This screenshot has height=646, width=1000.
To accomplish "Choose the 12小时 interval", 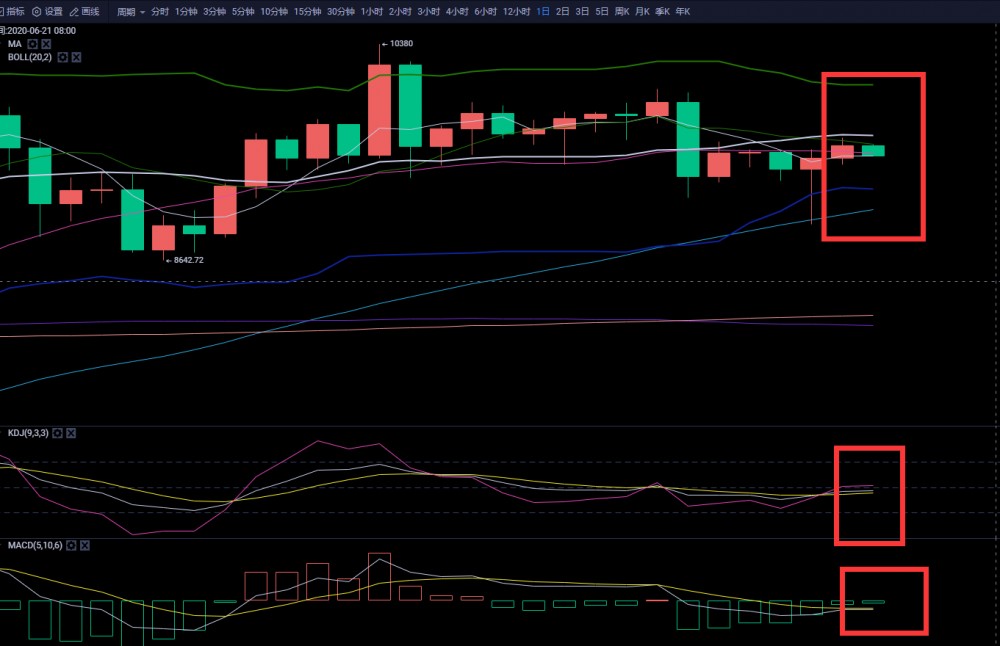I will pos(516,12).
